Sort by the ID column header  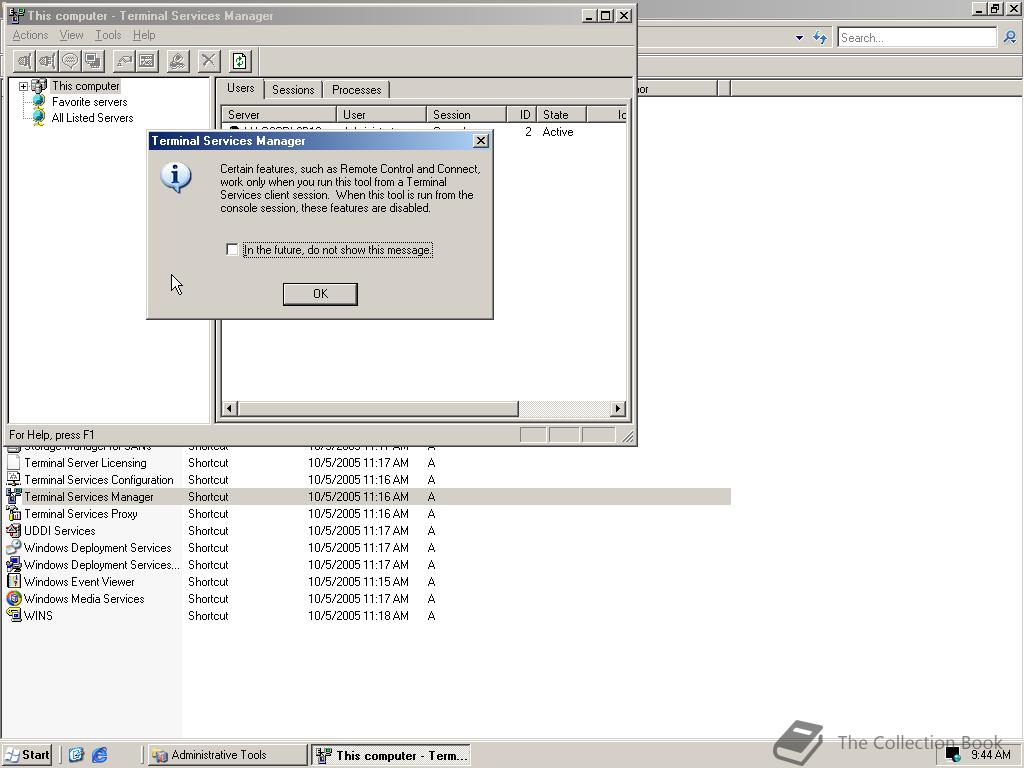tap(522, 114)
